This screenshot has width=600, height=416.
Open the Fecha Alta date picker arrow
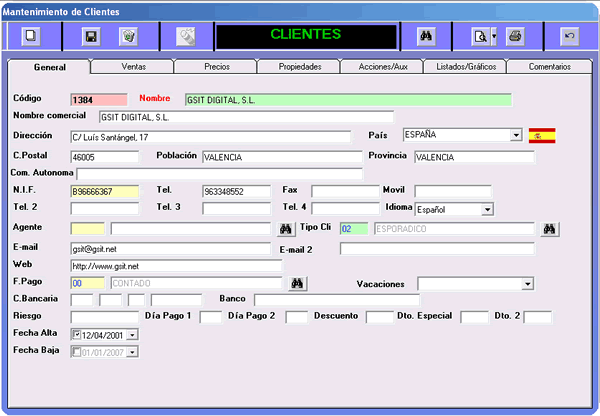[x=133, y=333]
